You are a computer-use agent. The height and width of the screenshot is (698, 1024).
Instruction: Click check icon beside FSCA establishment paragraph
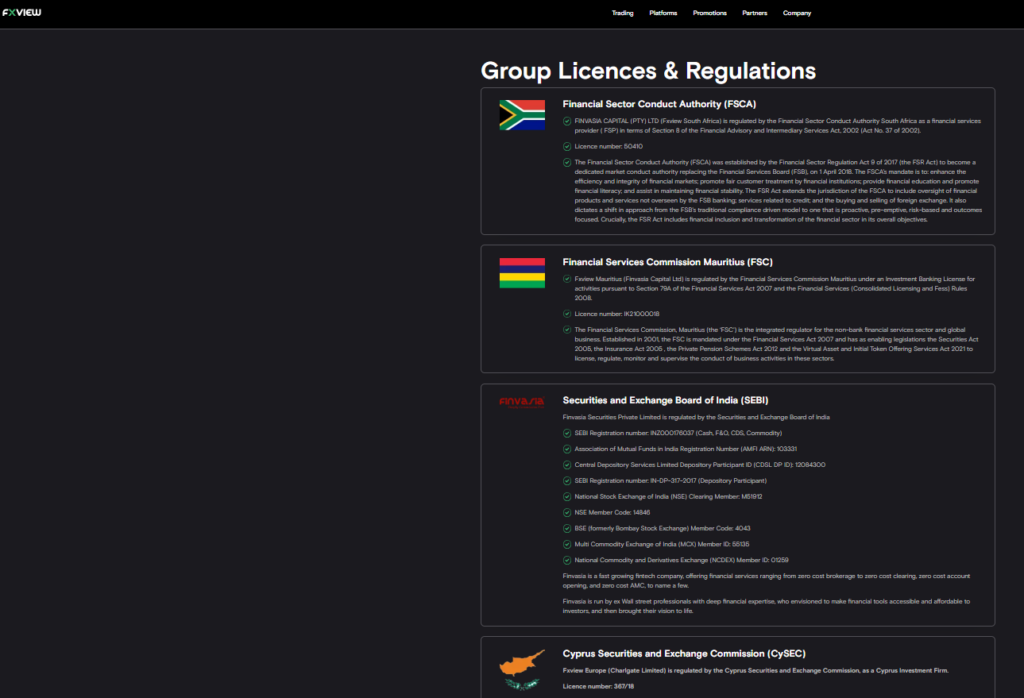click(567, 163)
